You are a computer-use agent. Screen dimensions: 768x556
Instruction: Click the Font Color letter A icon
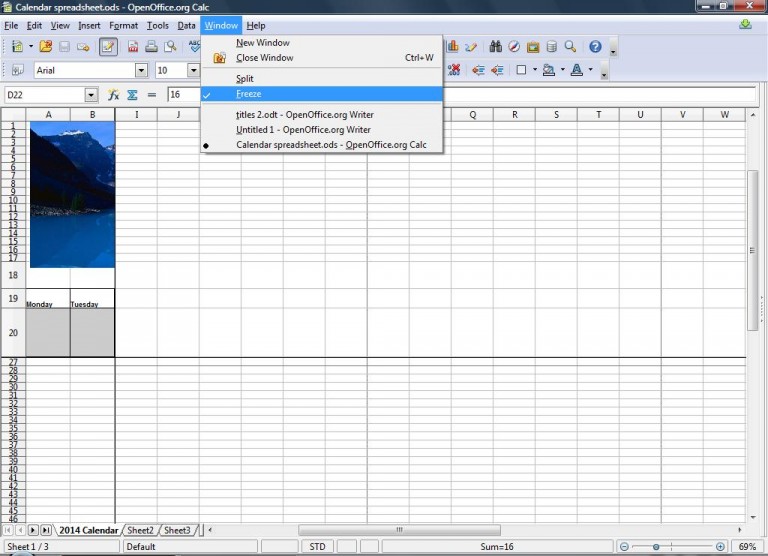577,70
